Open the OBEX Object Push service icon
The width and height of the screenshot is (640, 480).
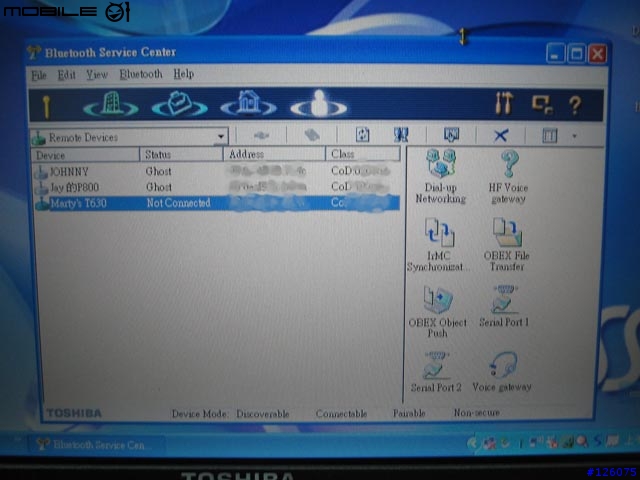[438, 311]
